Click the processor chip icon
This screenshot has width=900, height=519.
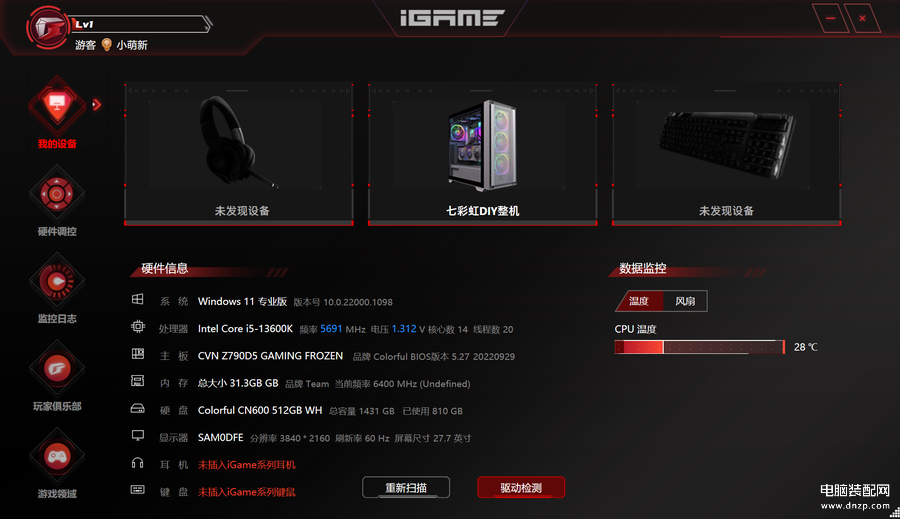tap(138, 327)
